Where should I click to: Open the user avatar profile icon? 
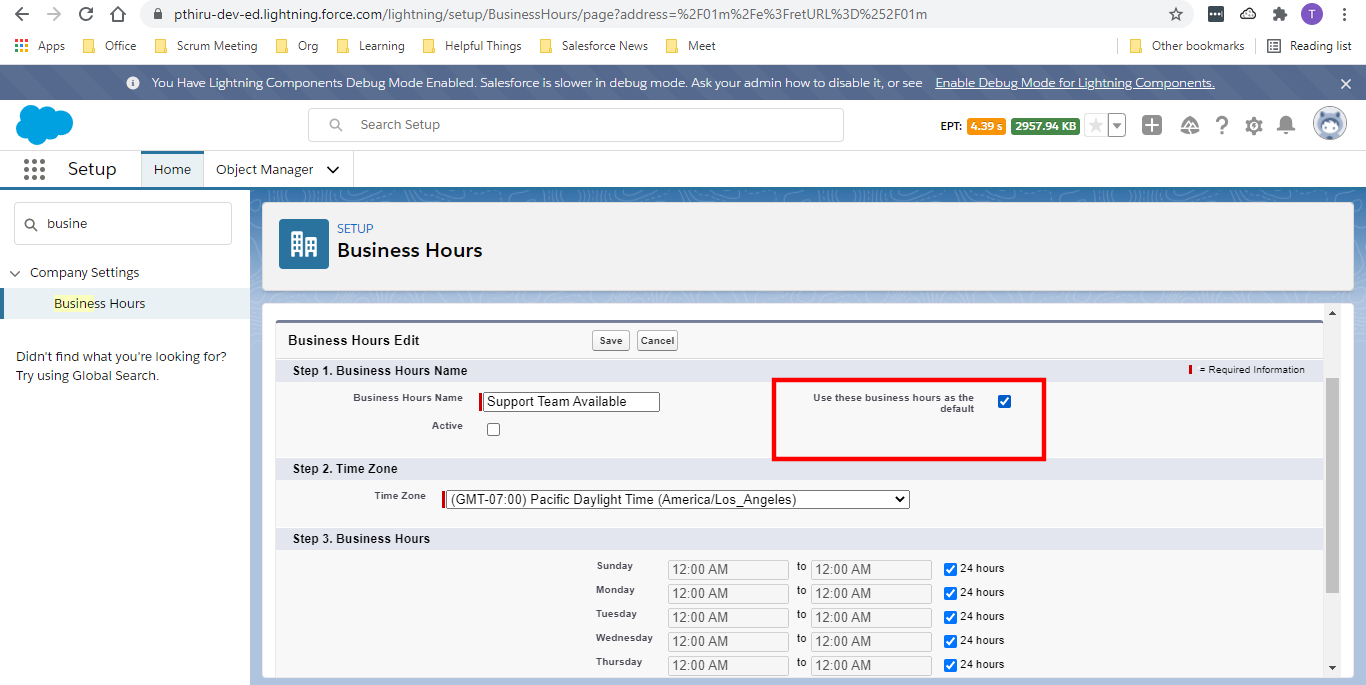point(1330,123)
